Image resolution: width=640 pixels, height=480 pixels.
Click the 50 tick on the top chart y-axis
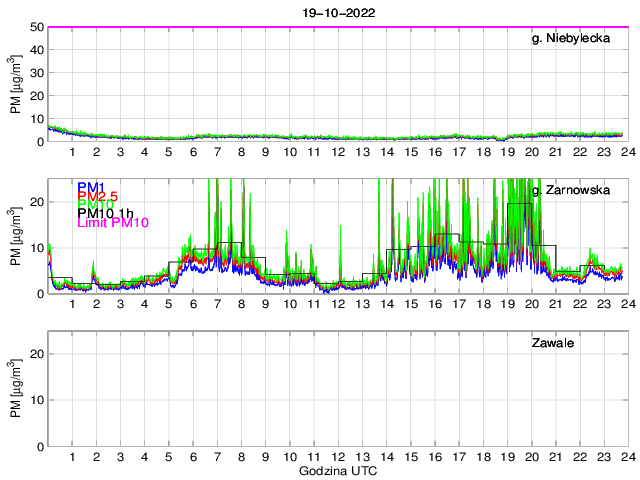point(37,27)
